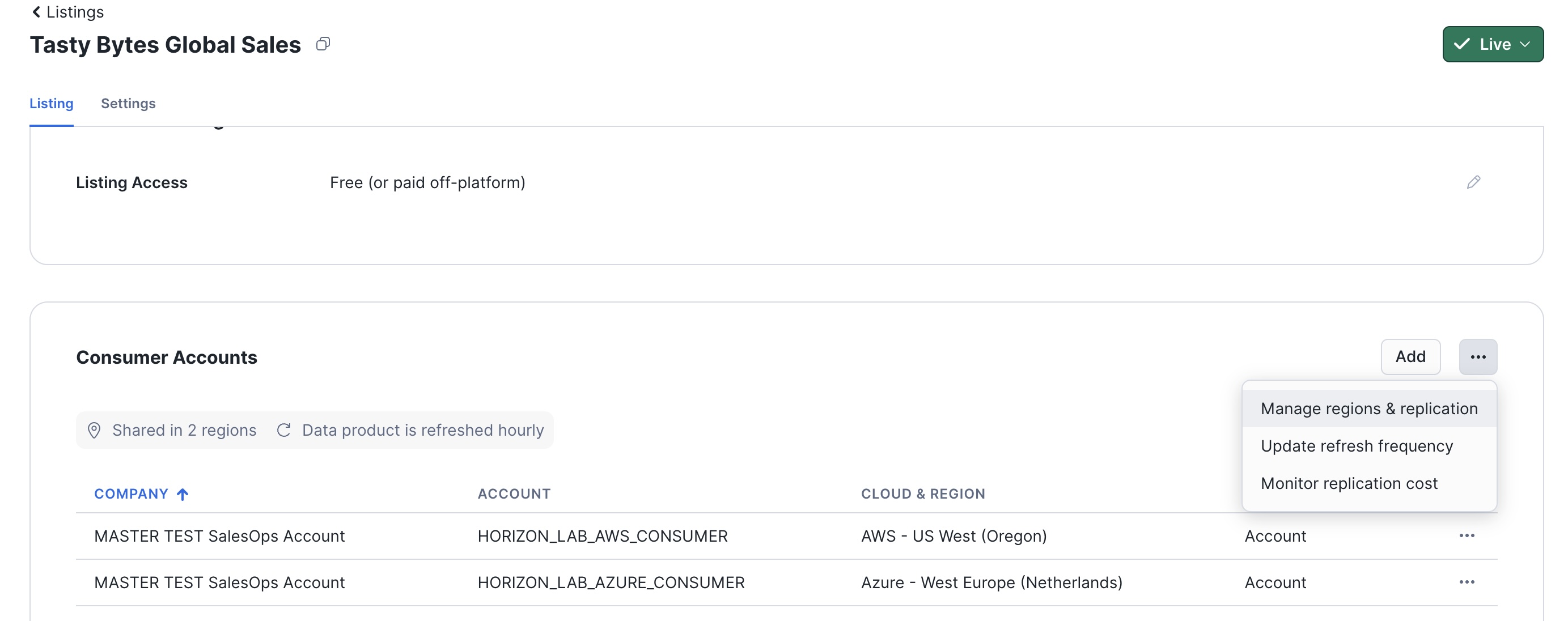Click the back chevron next to Listings
Screen dimensions: 1568x621
tap(36, 12)
